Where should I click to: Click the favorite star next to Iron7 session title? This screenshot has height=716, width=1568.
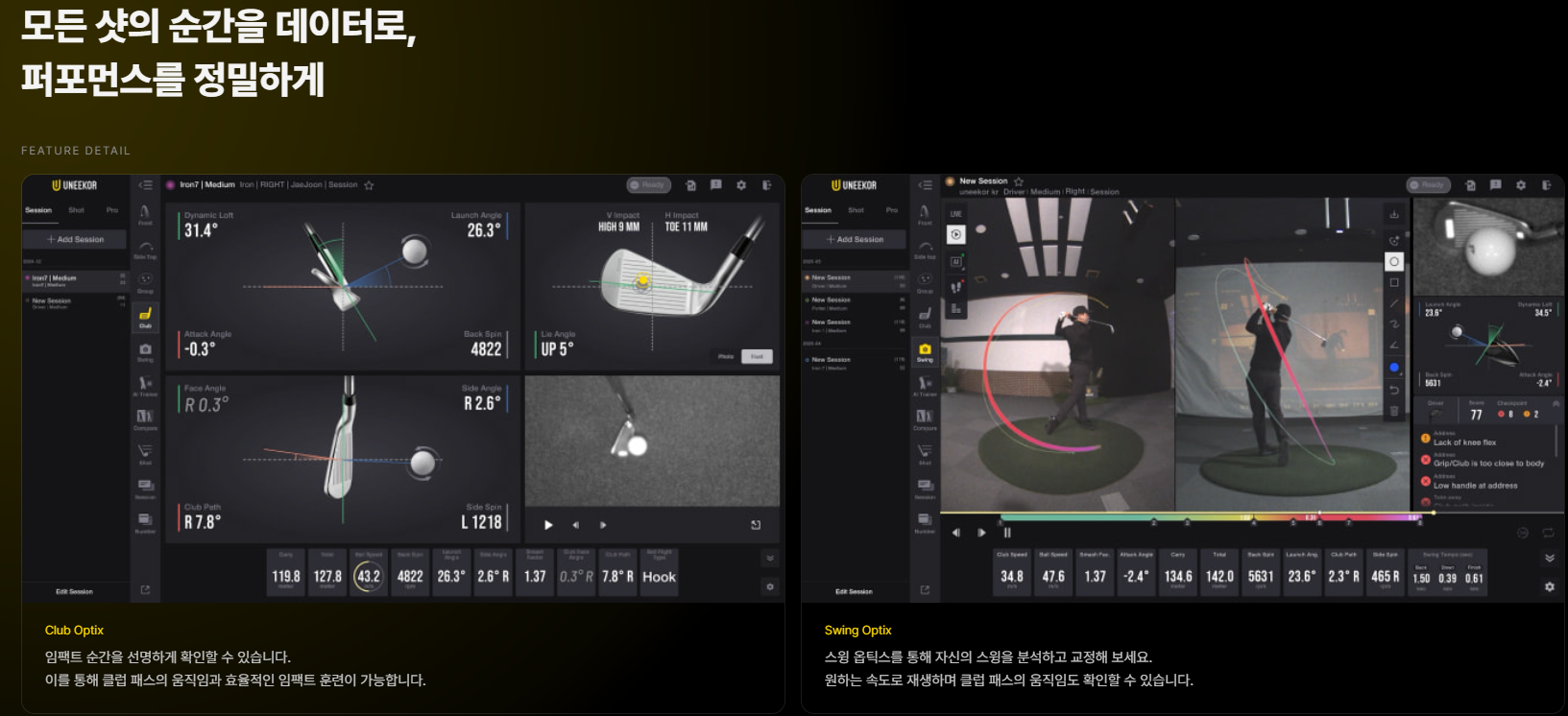pyautogui.click(x=369, y=185)
